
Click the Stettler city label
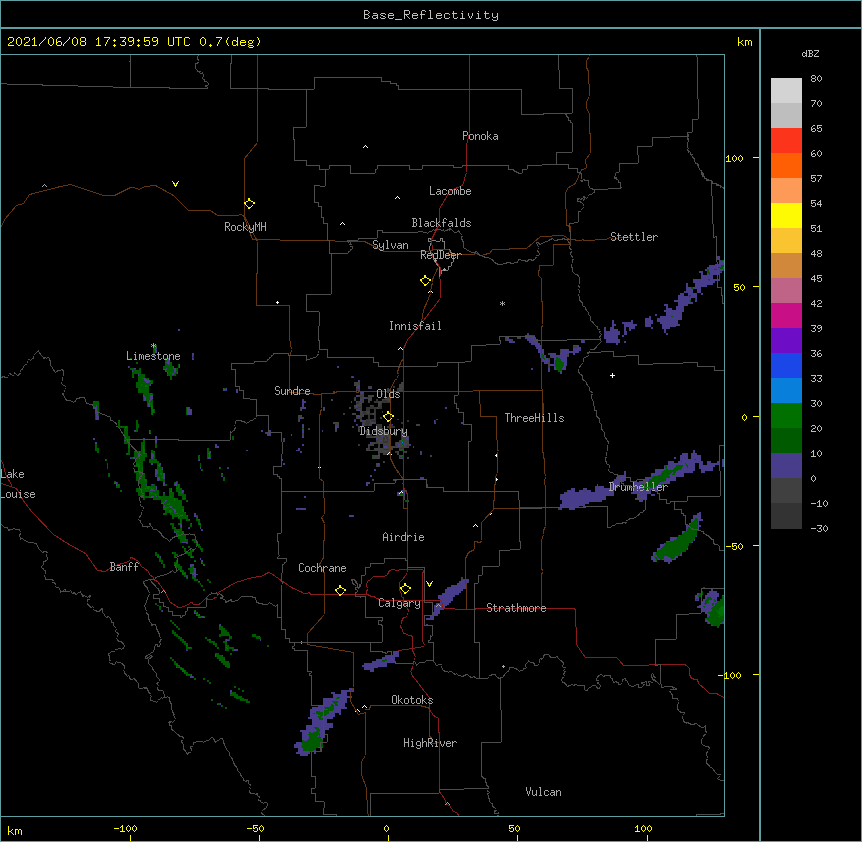634,237
